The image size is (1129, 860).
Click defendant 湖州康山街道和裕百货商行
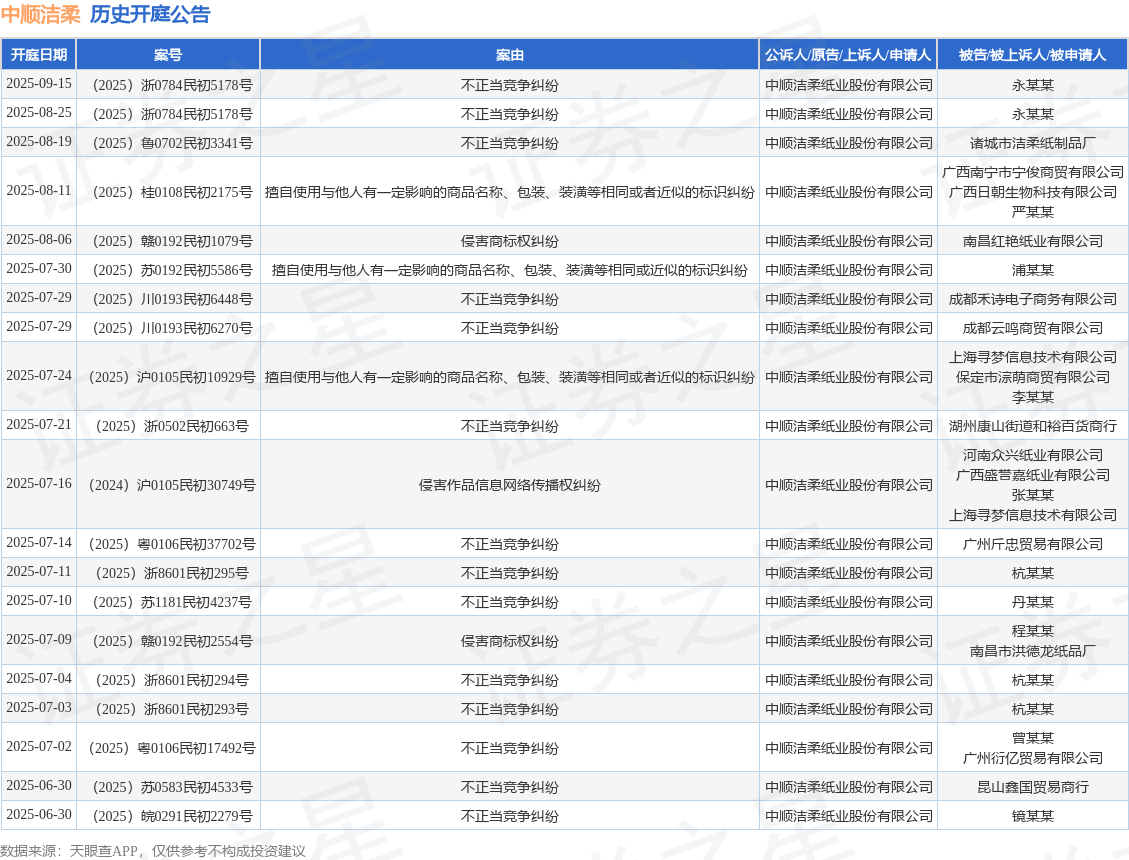pos(1033,426)
